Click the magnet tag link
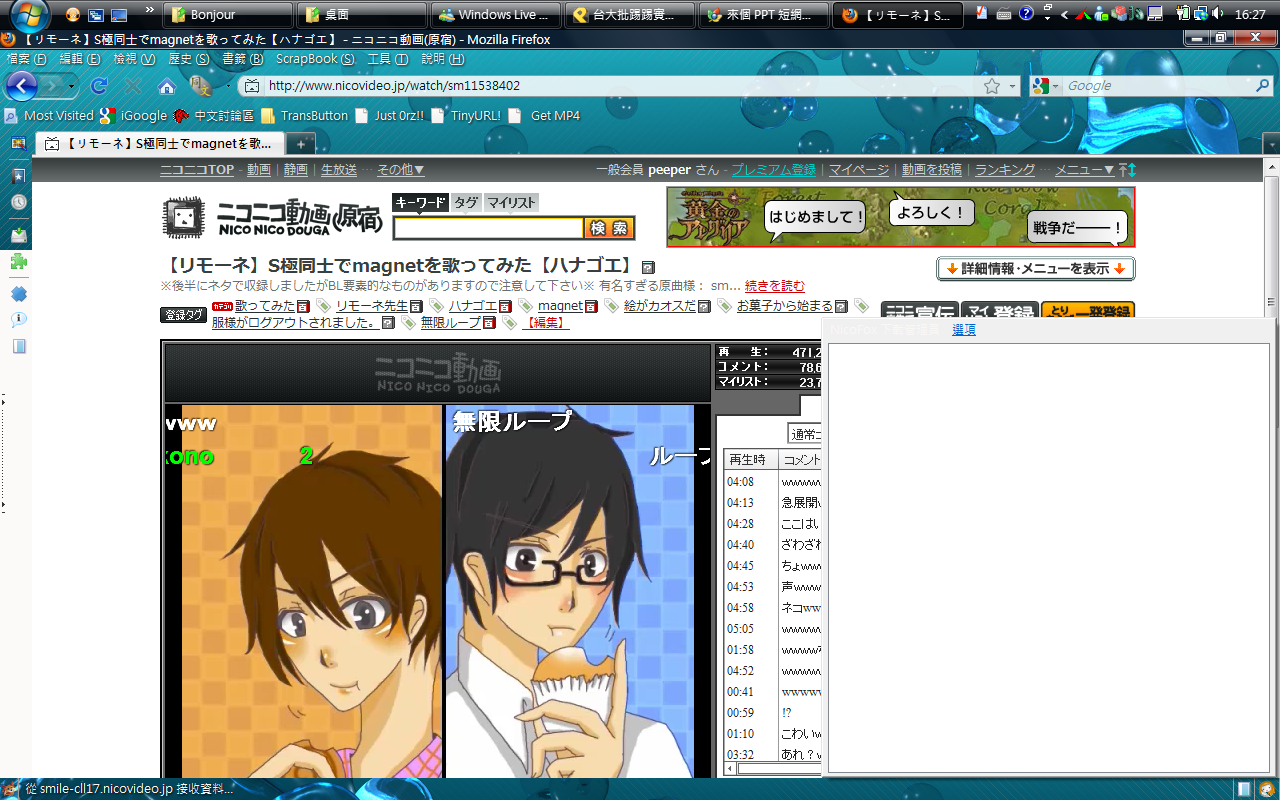1280x800 pixels. click(x=560, y=306)
